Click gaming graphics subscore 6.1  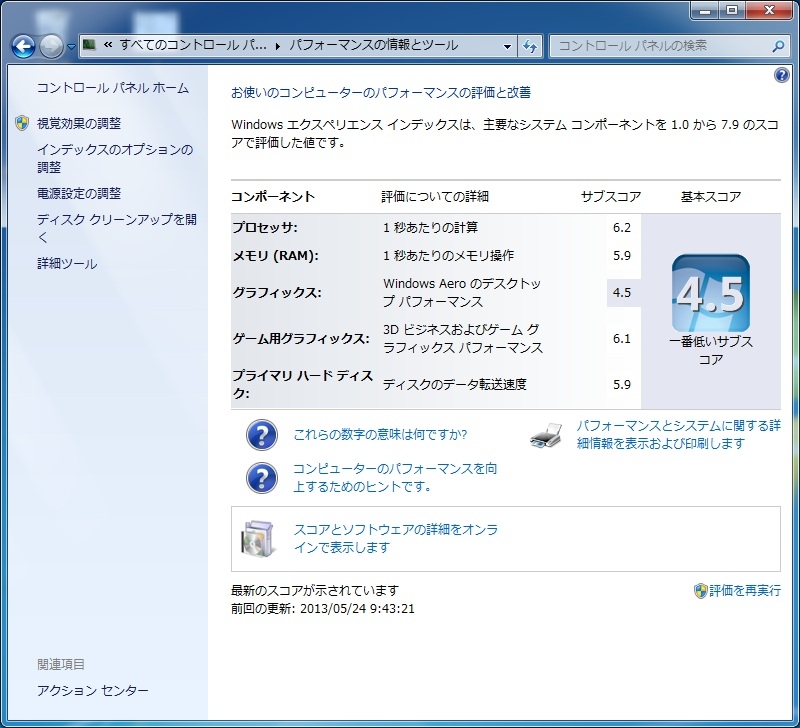pos(621,339)
